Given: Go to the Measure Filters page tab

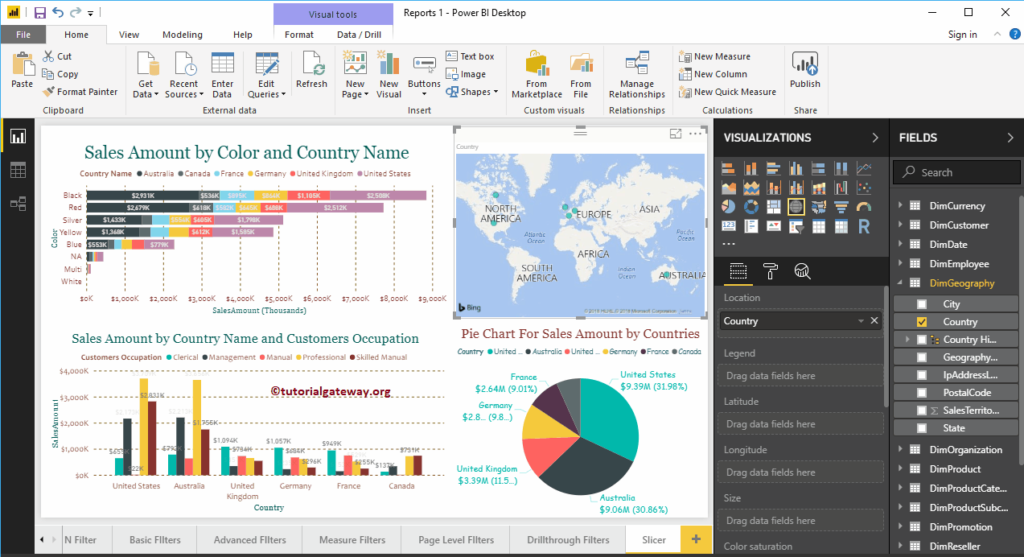Looking at the screenshot, I should point(352,540).
